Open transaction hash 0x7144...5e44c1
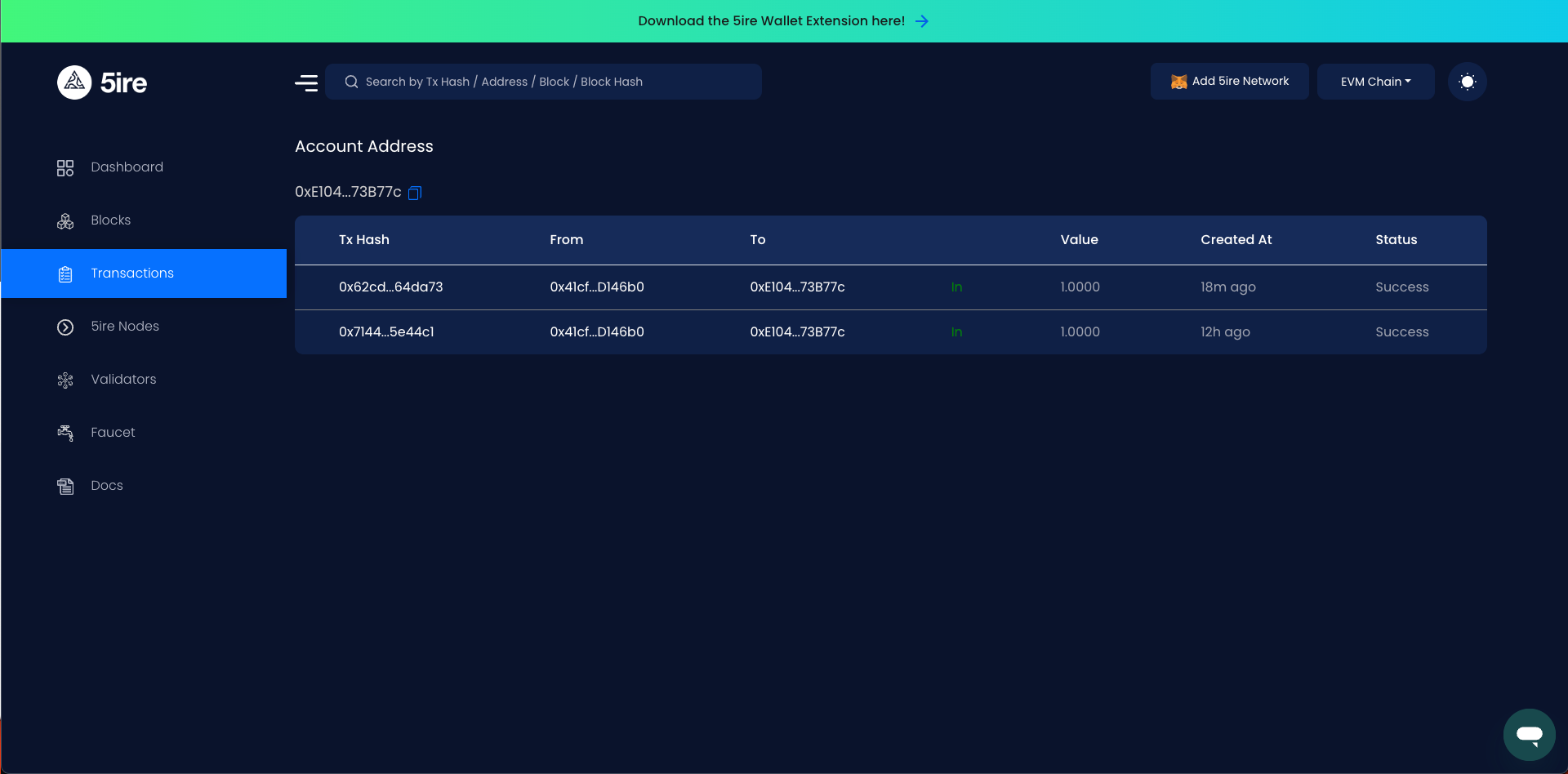Viewport: 1568px width, 774px height. [x=386, y=332]
